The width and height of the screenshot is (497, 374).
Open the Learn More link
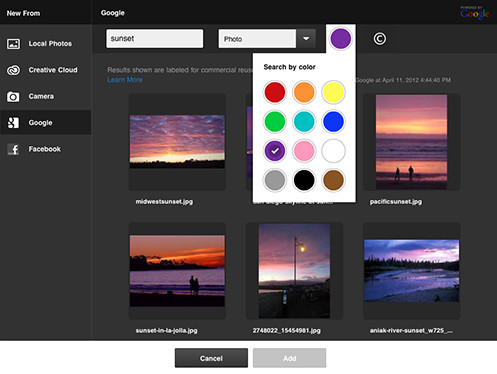click(x=125, y=80)
